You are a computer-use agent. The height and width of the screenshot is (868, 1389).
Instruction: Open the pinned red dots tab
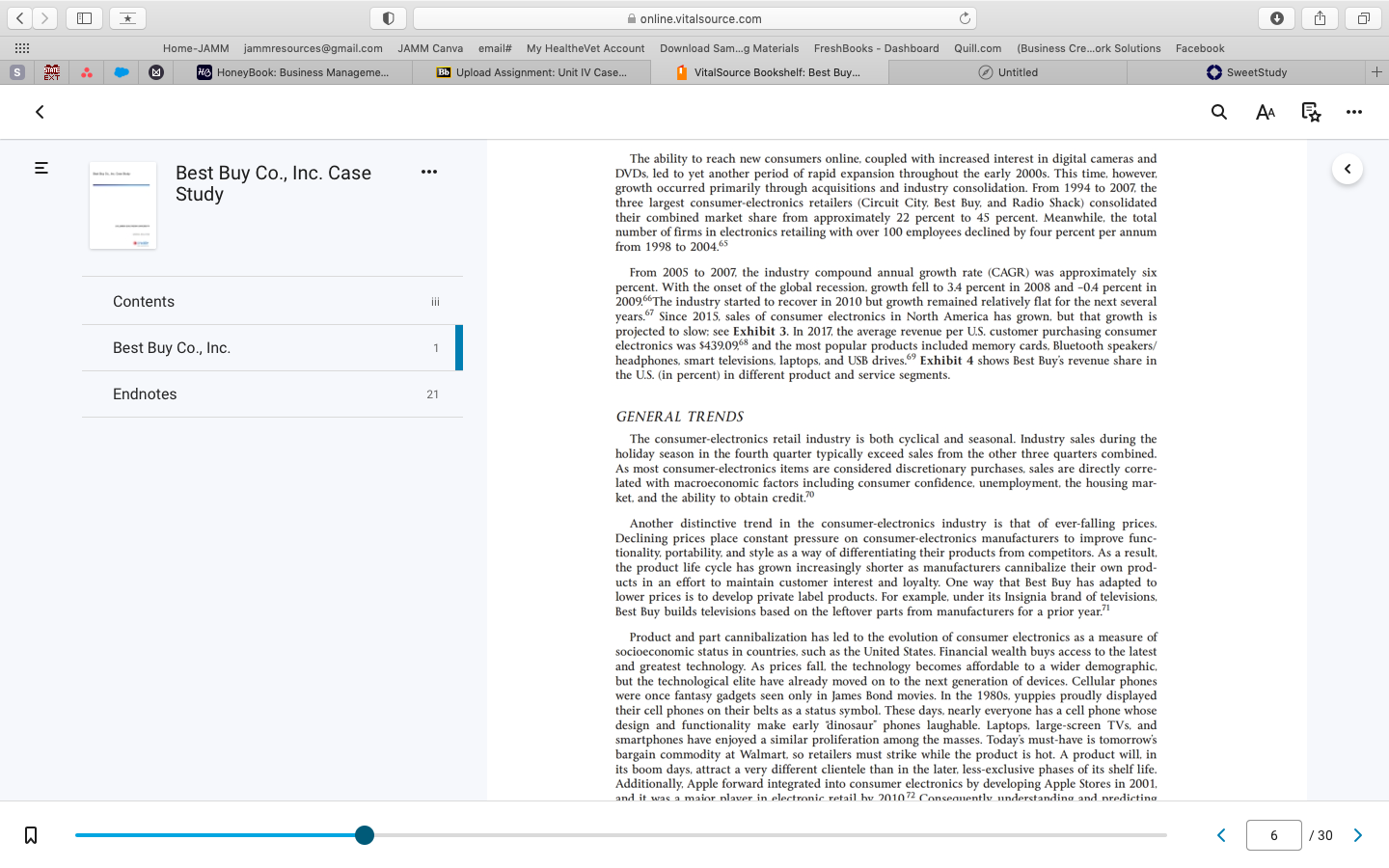(87, 72)
